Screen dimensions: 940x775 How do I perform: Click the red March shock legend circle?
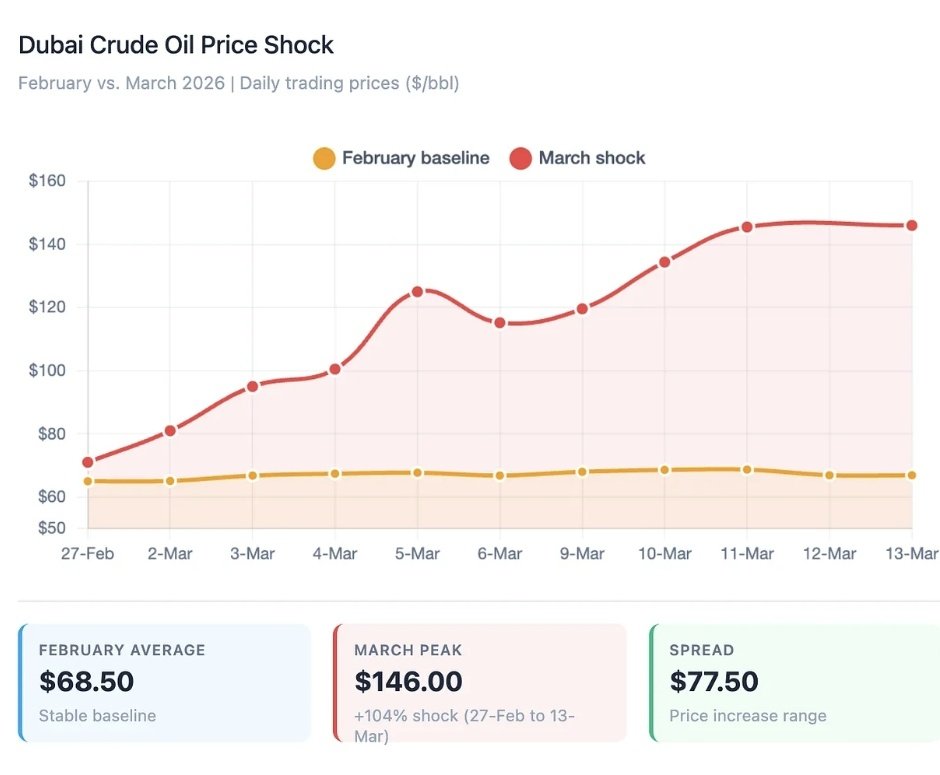[x=520, y=158]
